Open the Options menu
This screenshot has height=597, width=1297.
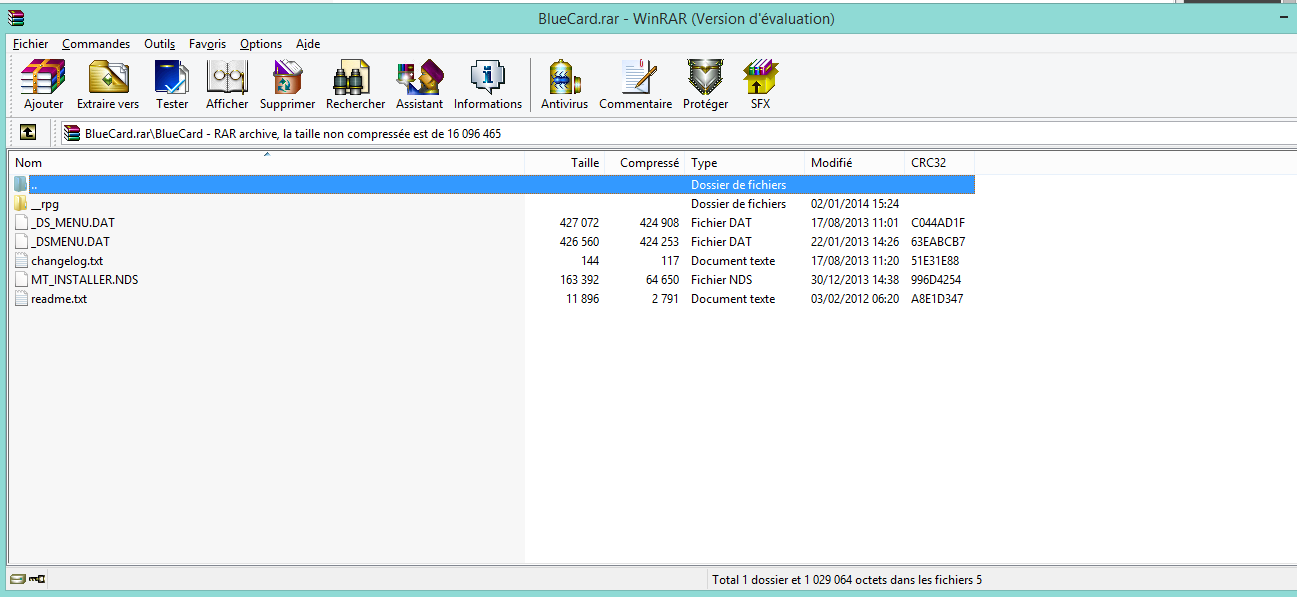click(x=261, y=44)
